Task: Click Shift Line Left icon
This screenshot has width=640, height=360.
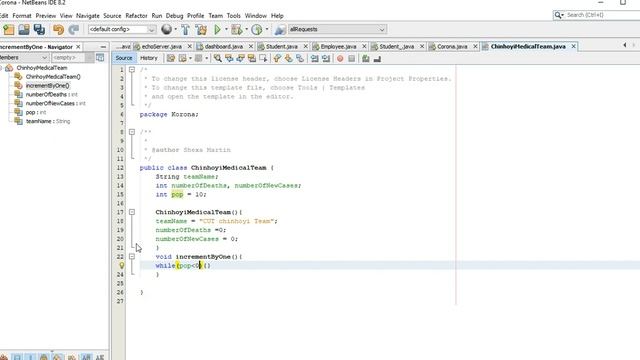Action: [314, 58]
